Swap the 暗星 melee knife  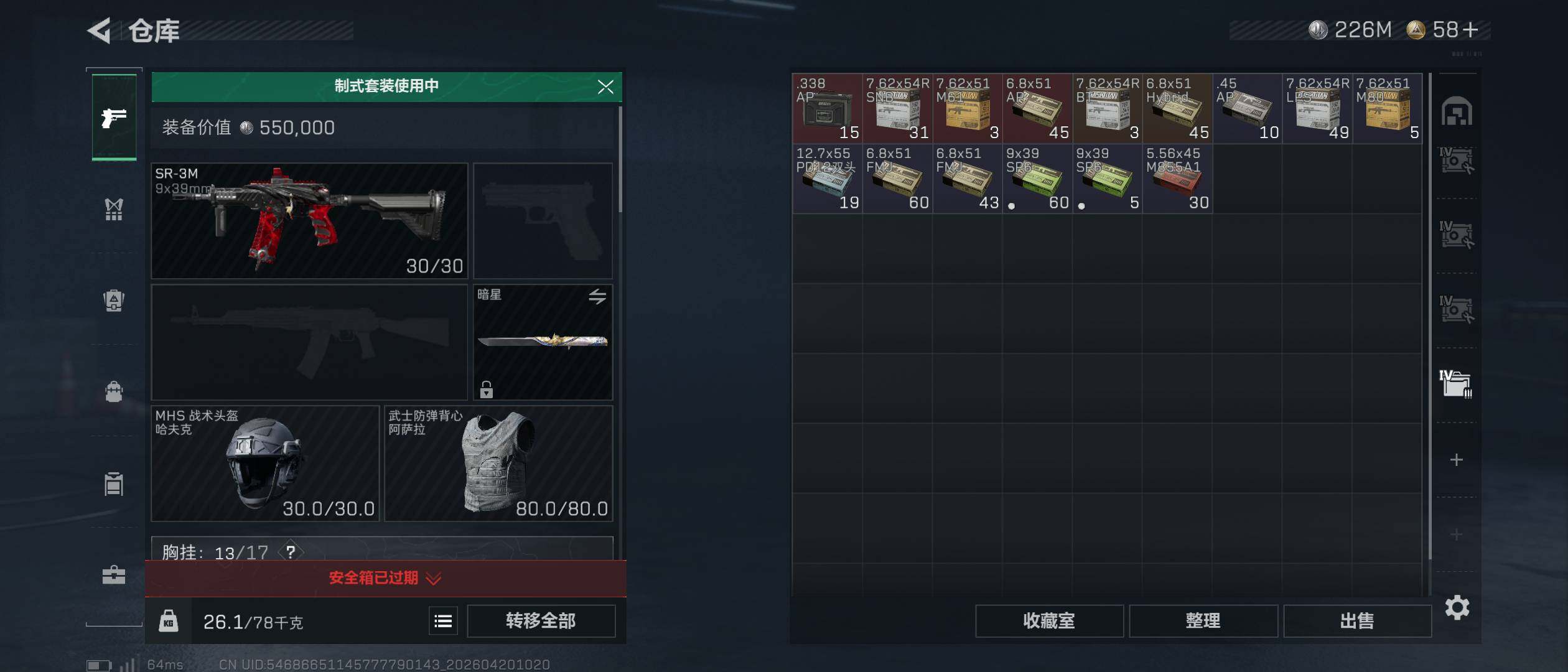[597, 297]
